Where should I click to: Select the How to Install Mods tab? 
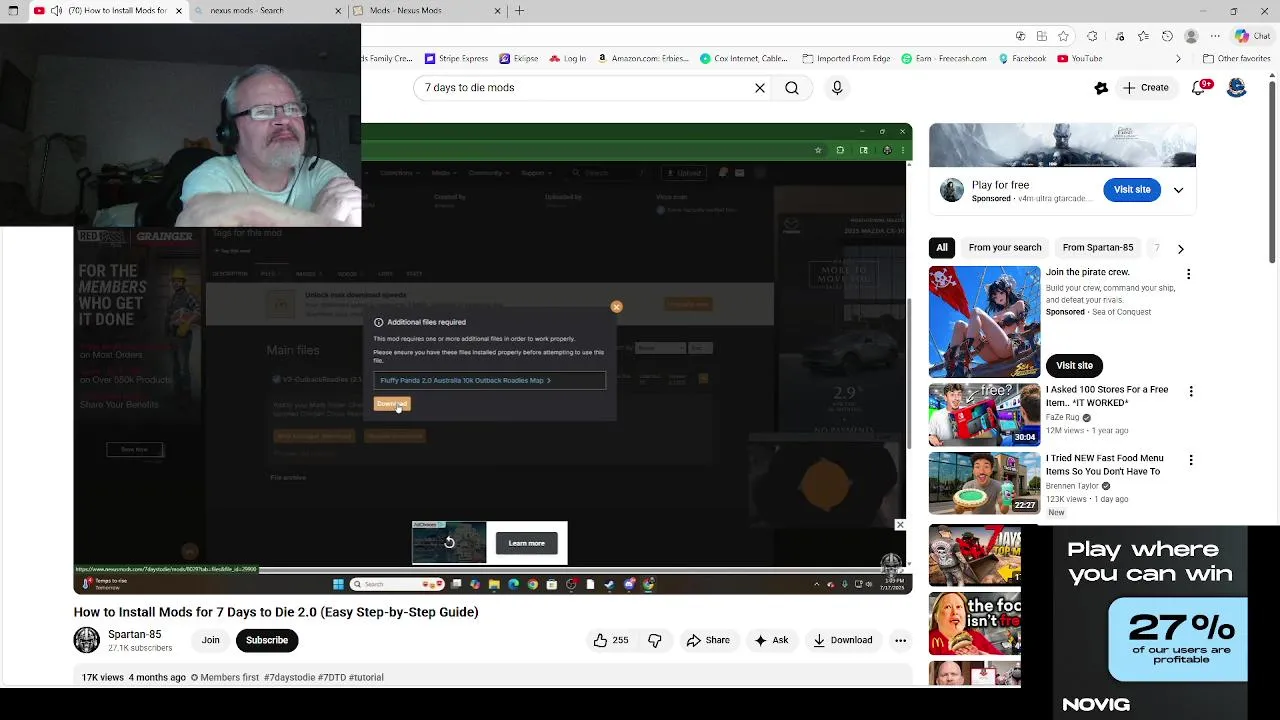[x=108, y=11]
